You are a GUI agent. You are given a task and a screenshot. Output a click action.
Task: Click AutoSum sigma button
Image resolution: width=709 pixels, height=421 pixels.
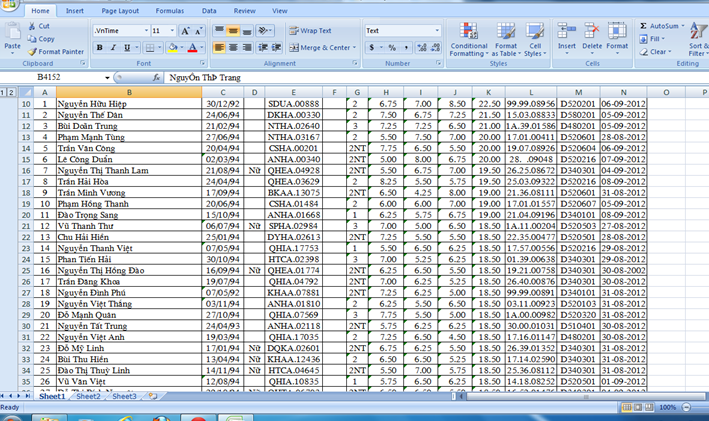coord(659,26)
